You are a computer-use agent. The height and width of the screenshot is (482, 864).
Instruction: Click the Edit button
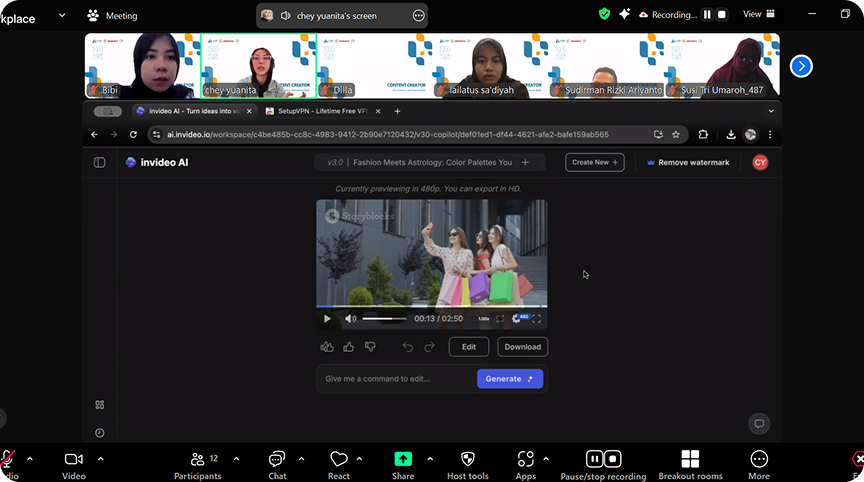coord(468,347)
